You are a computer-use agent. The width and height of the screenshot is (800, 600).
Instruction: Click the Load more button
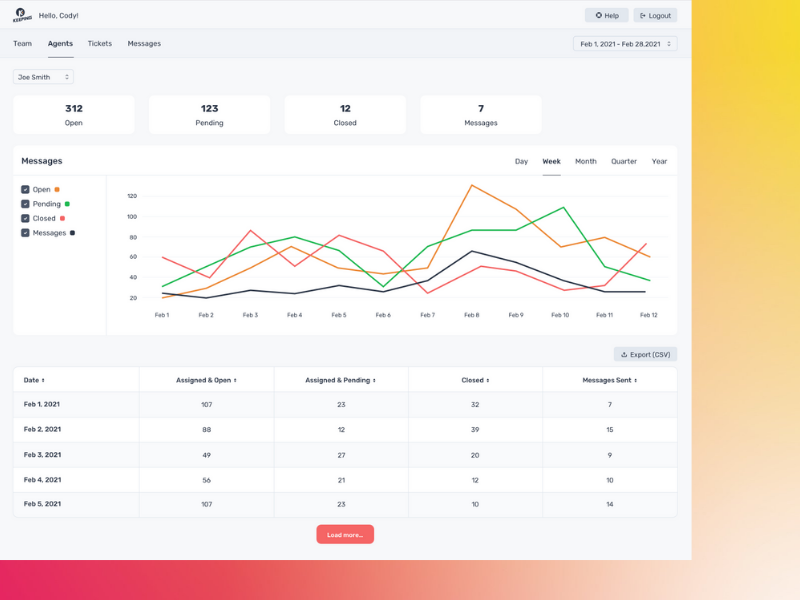coord(345,534)
